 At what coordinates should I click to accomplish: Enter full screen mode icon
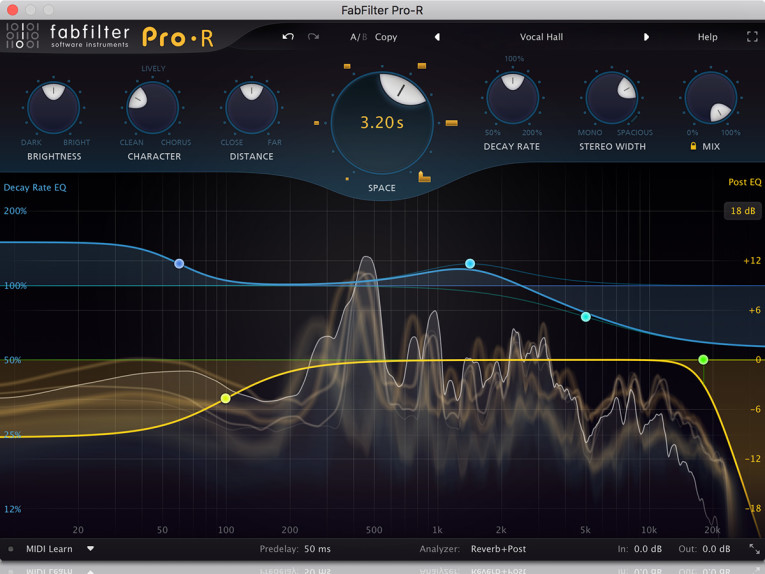[x=752, y=37]
